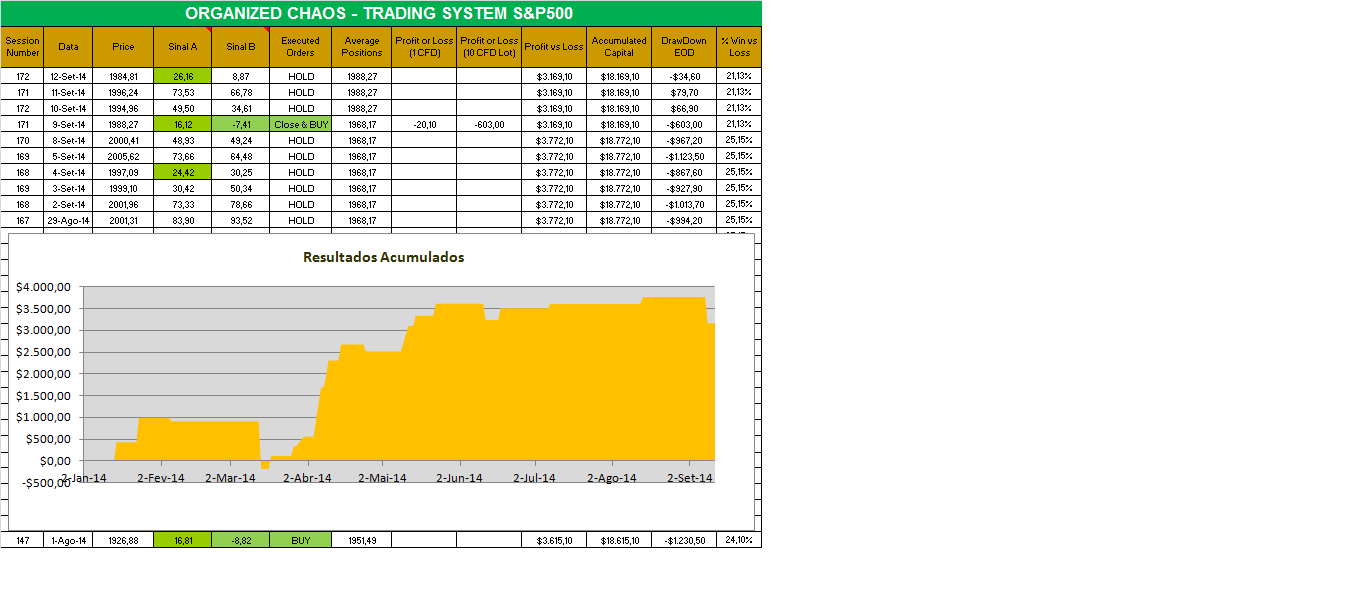Select price cell 1996,24
1360x612 pixels.
(123, 92)
